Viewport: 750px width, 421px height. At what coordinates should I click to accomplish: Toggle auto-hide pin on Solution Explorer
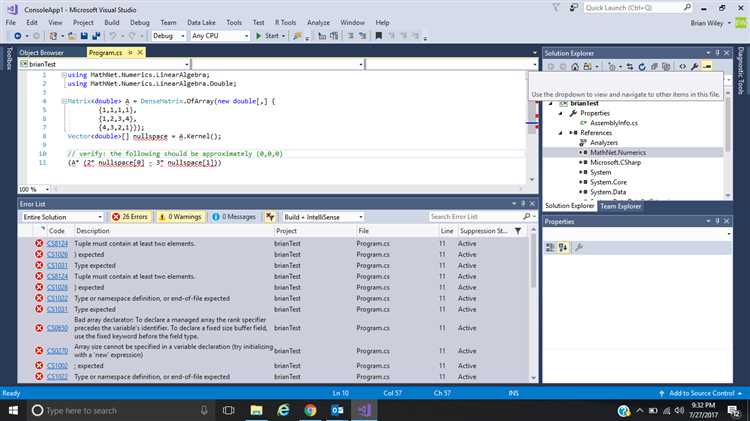(717, 53)
